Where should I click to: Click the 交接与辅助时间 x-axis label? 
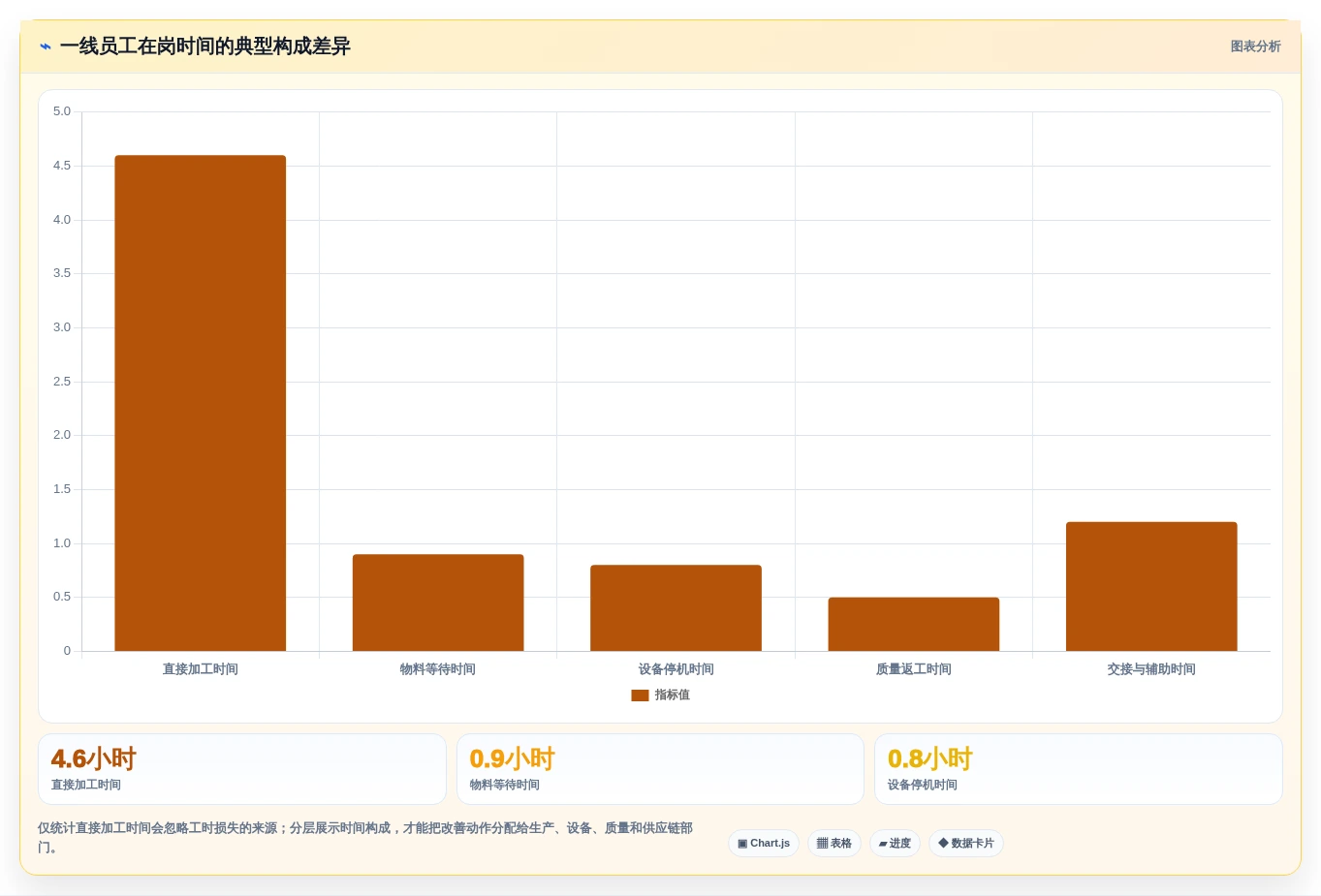click(x=1151, y=669)
